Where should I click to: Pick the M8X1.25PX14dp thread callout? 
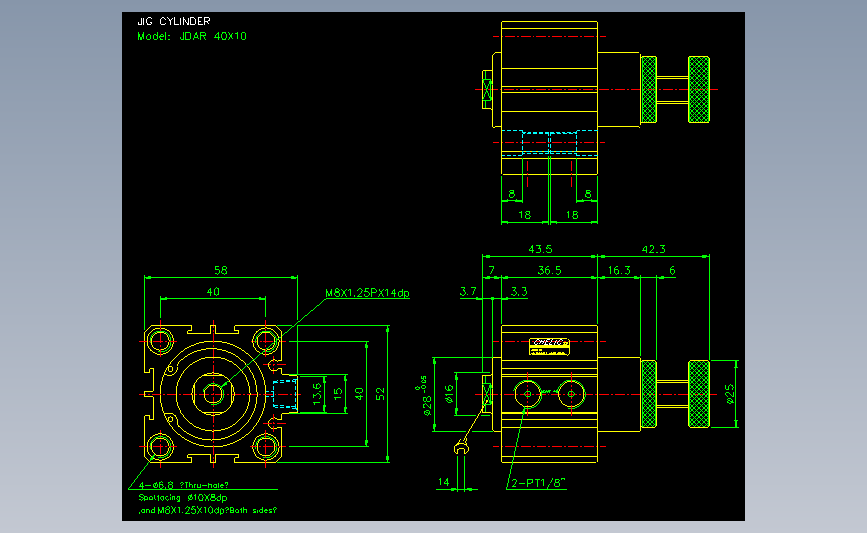(x=367, y=293)
